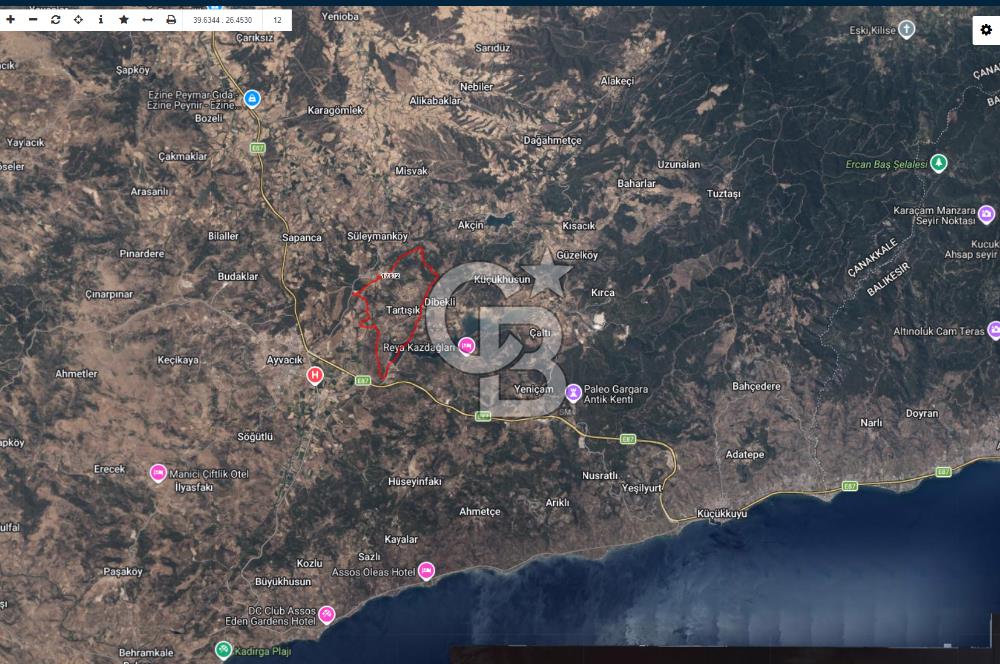Image resolution: width=1000 pixels, height=664 pixels.
Task: Click the Tuztaşı label
Action: [x=724, y=193]
